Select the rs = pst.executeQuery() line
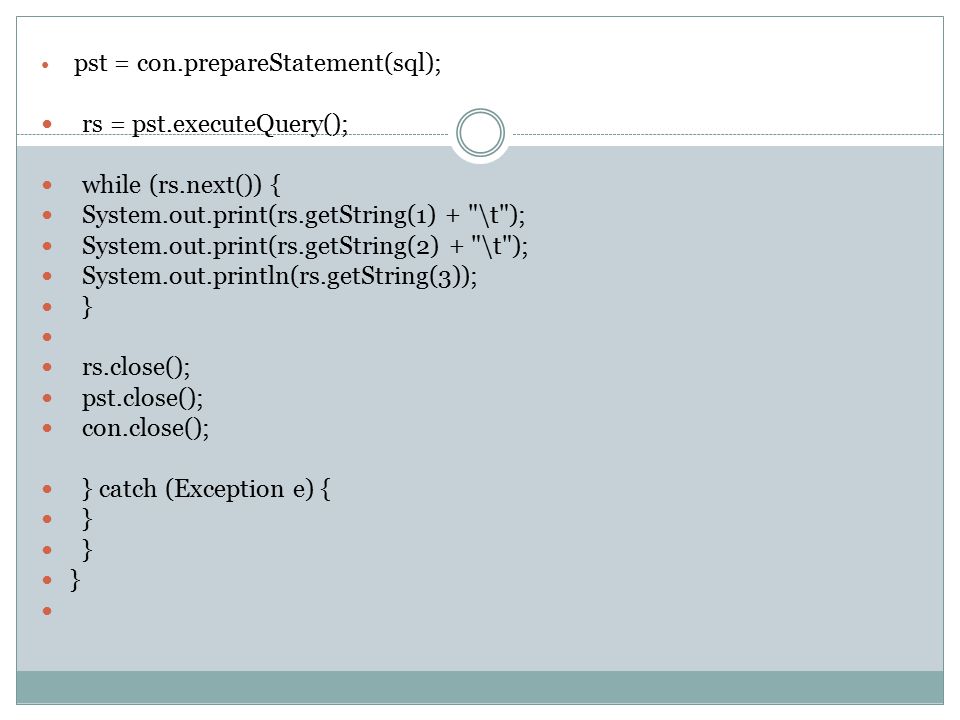The image size is (960, 720). pos(215,124)
